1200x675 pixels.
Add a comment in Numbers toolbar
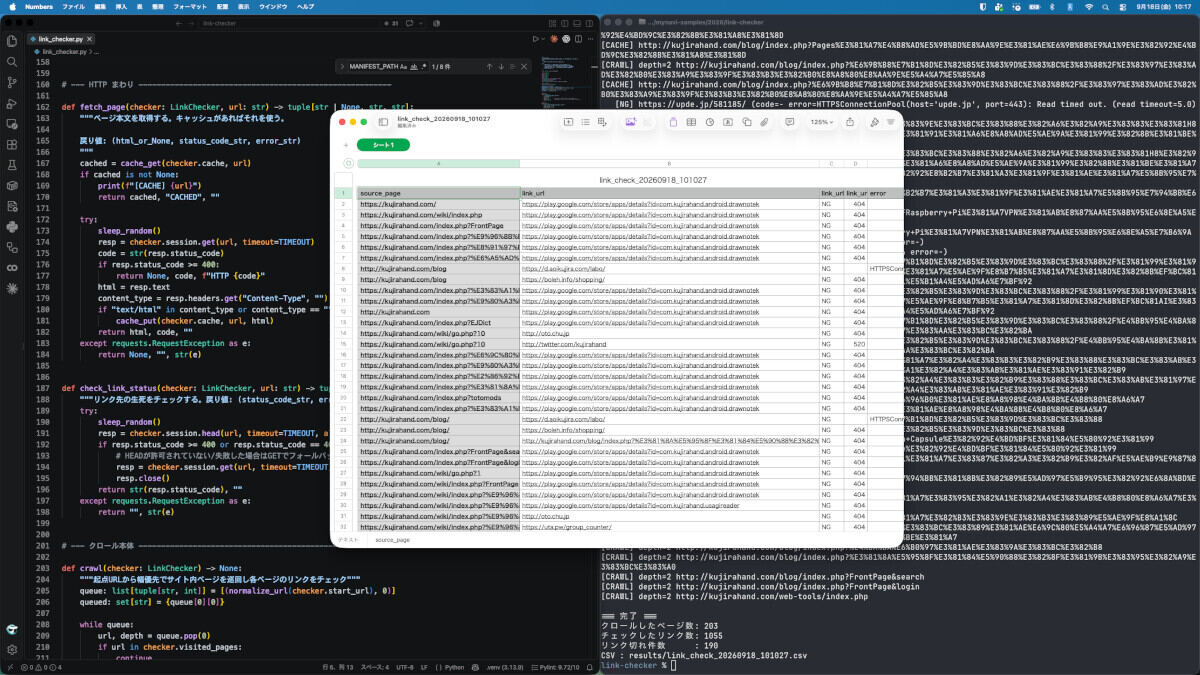790,122
